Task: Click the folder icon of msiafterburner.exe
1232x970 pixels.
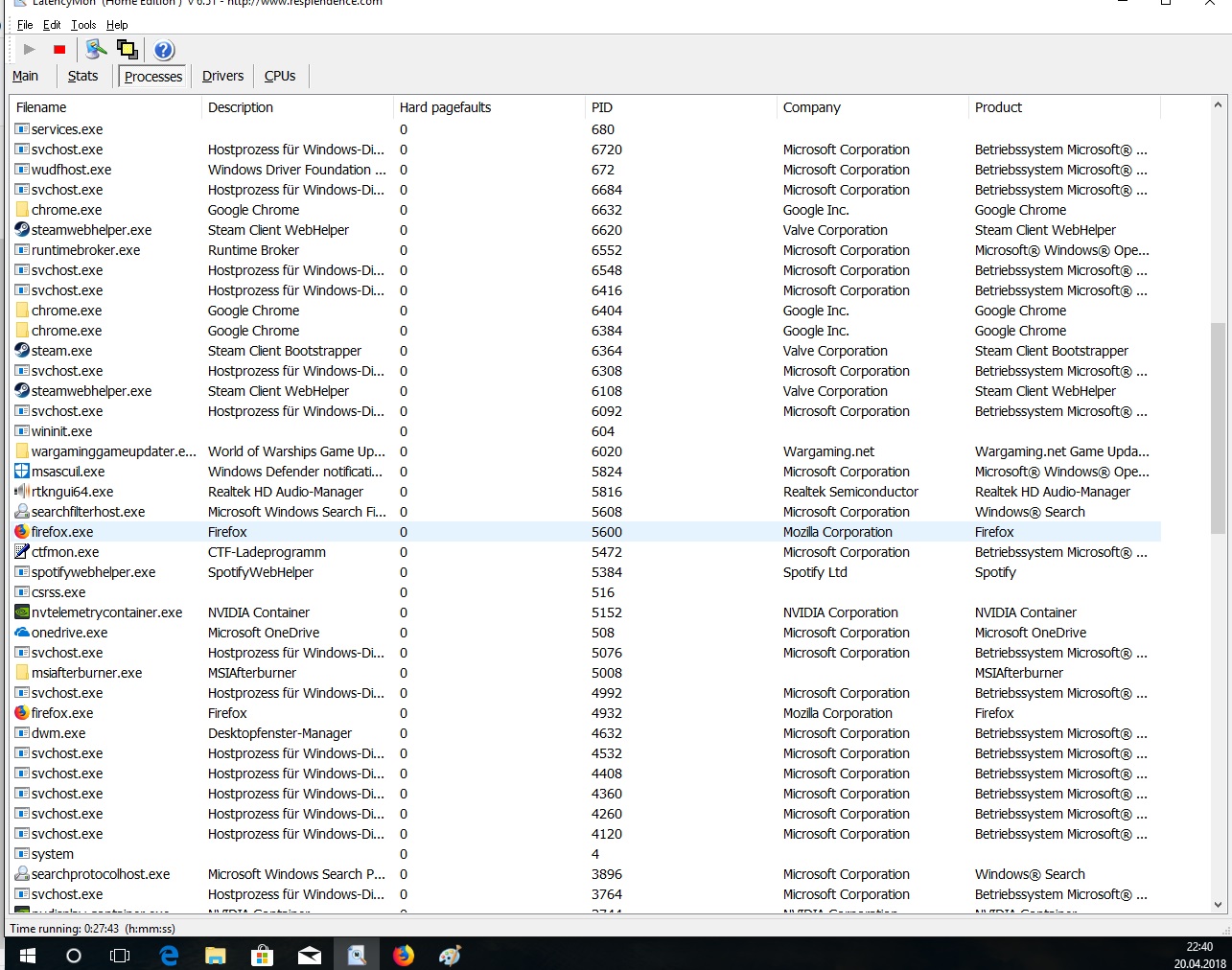Action: coord(22,673)
